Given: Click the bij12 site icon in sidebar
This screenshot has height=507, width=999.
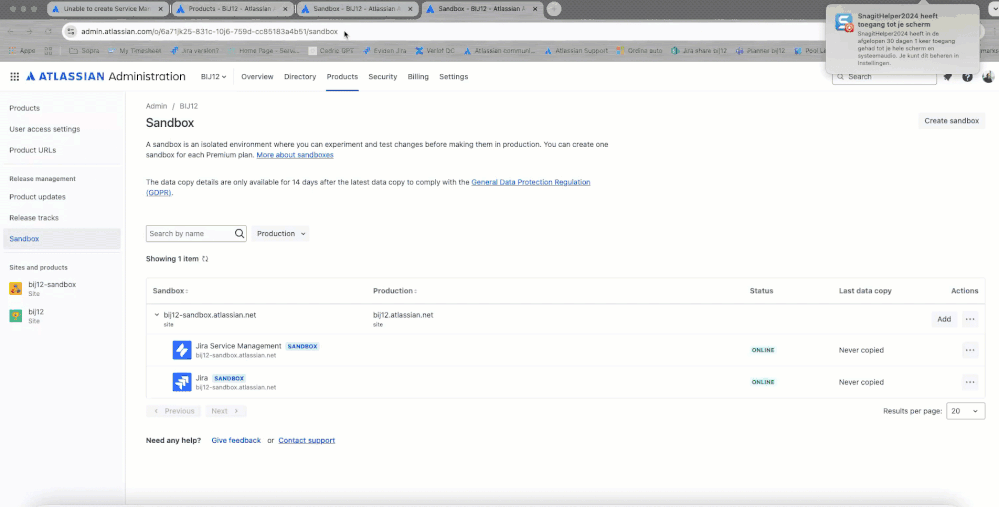Looking at the screenshot, I should [16, 316].
